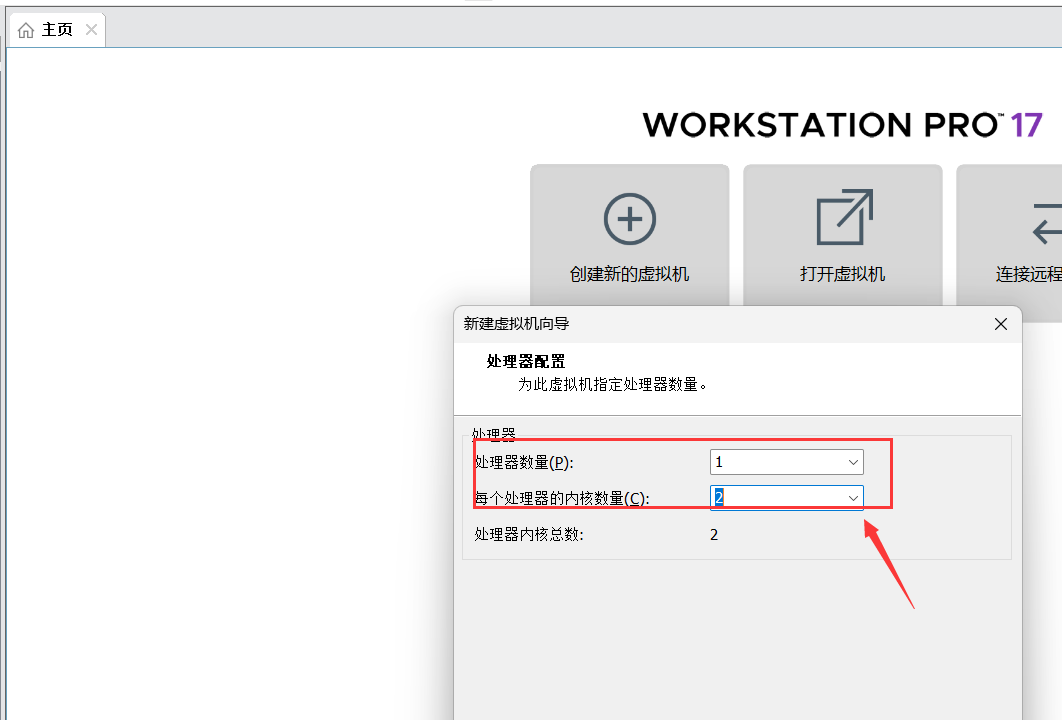Click the home icon on the 主页 tab

point(26,29)
